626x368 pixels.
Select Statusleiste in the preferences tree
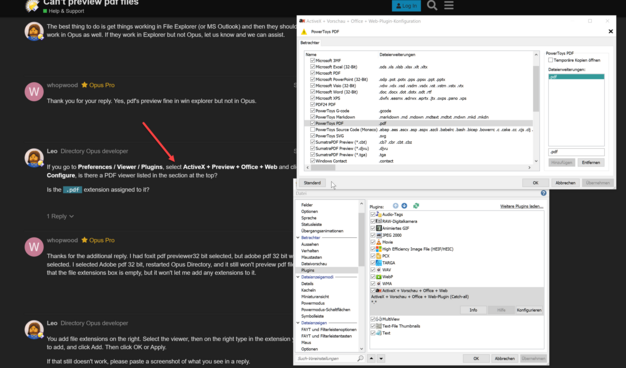tap(311, 224)
